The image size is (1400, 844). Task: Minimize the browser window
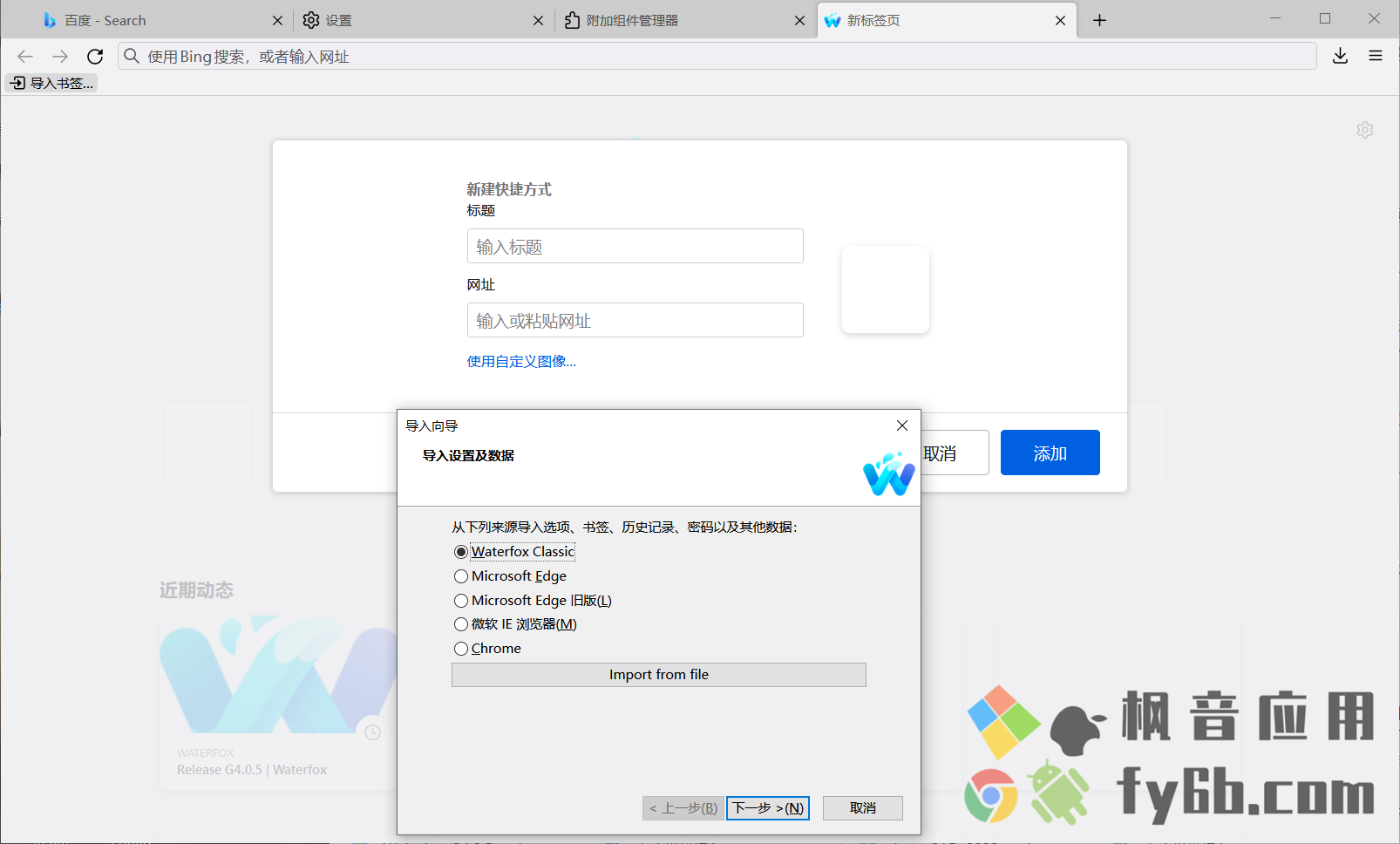(x=1275, y=18)
